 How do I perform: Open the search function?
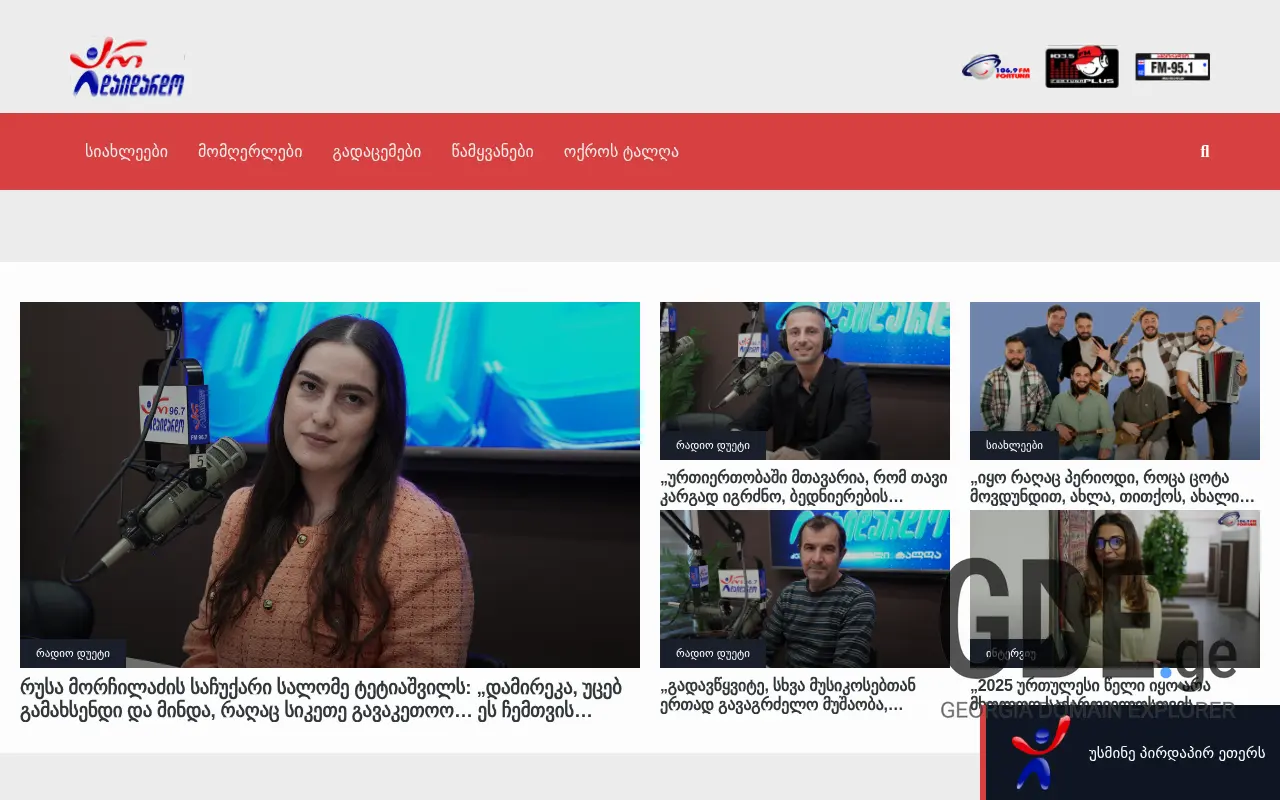click(x=1204, y=151)
